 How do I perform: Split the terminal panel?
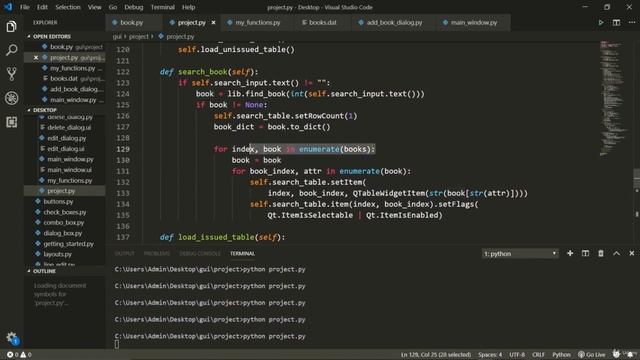tap(585, 253)
